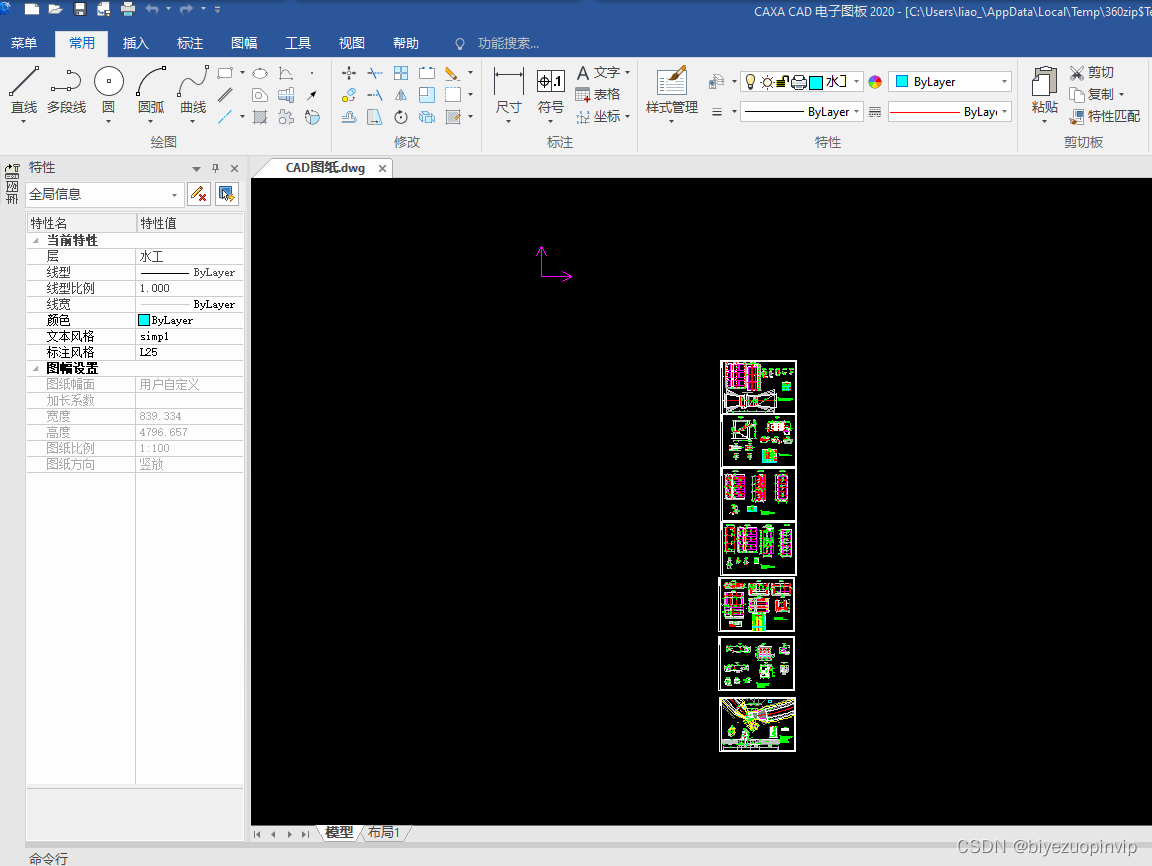Click the 粘贴 paste icon

point(1044,82)
